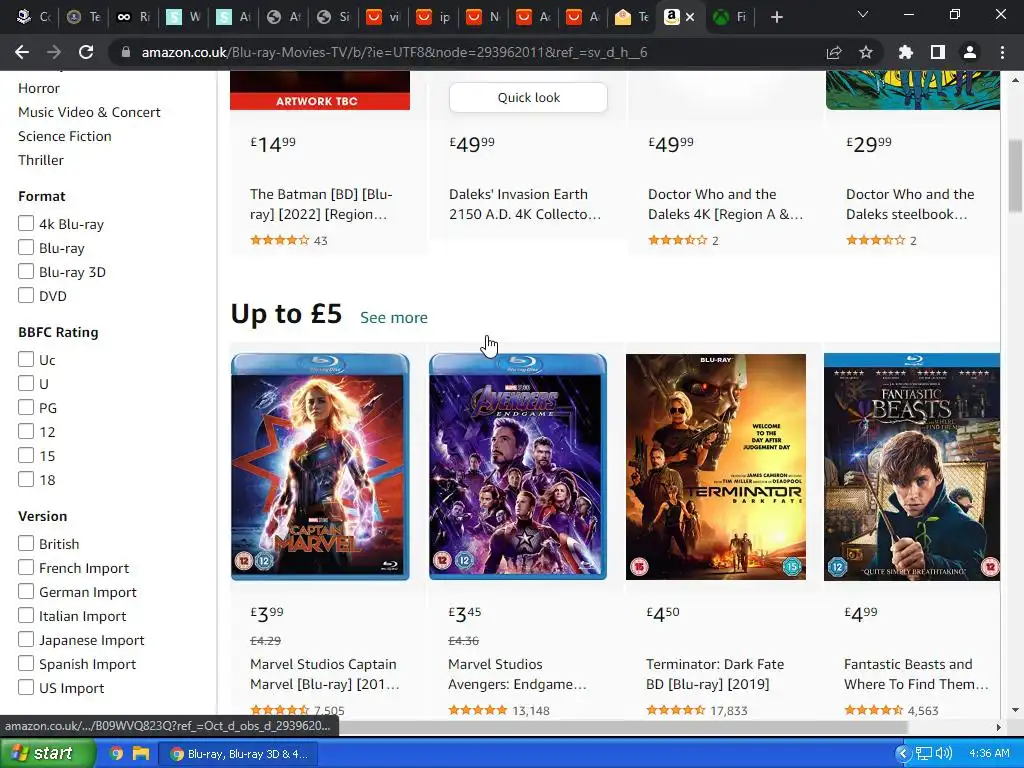Click the vertical scrollbar down arrow

(1015, 710)
